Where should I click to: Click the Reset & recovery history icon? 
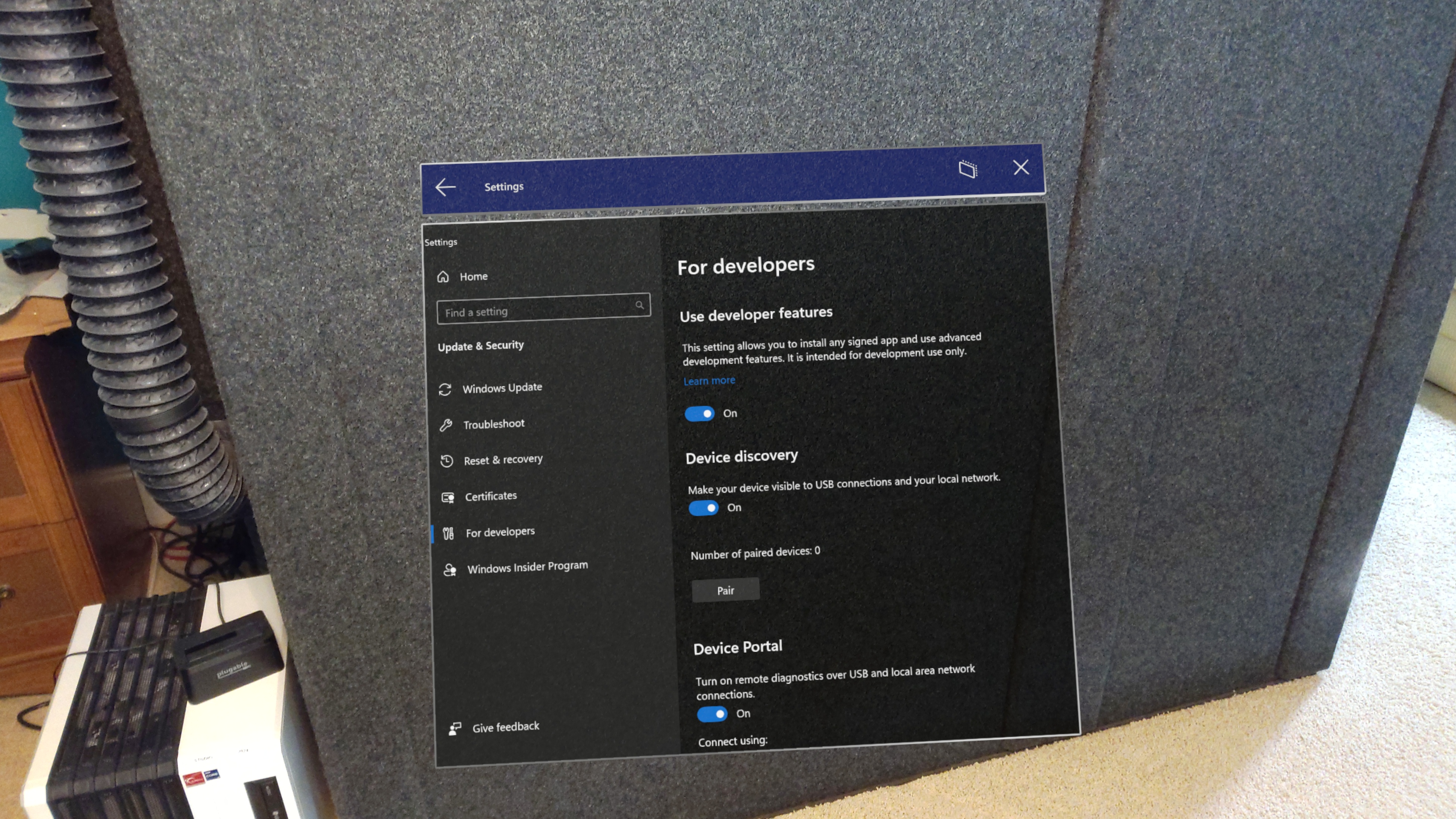point(446,461)
